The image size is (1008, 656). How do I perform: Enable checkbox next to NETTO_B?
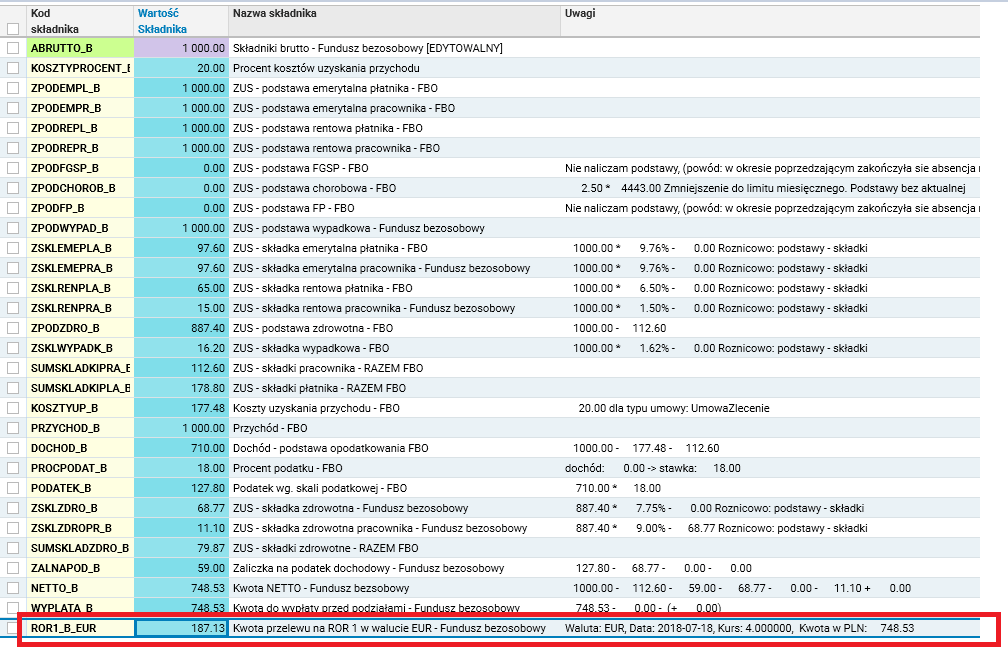[13, 588]
